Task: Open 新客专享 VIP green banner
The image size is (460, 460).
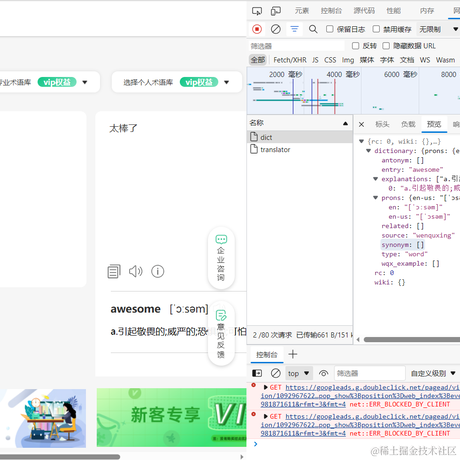Action: pyautogui.click(x=171, y=418)
